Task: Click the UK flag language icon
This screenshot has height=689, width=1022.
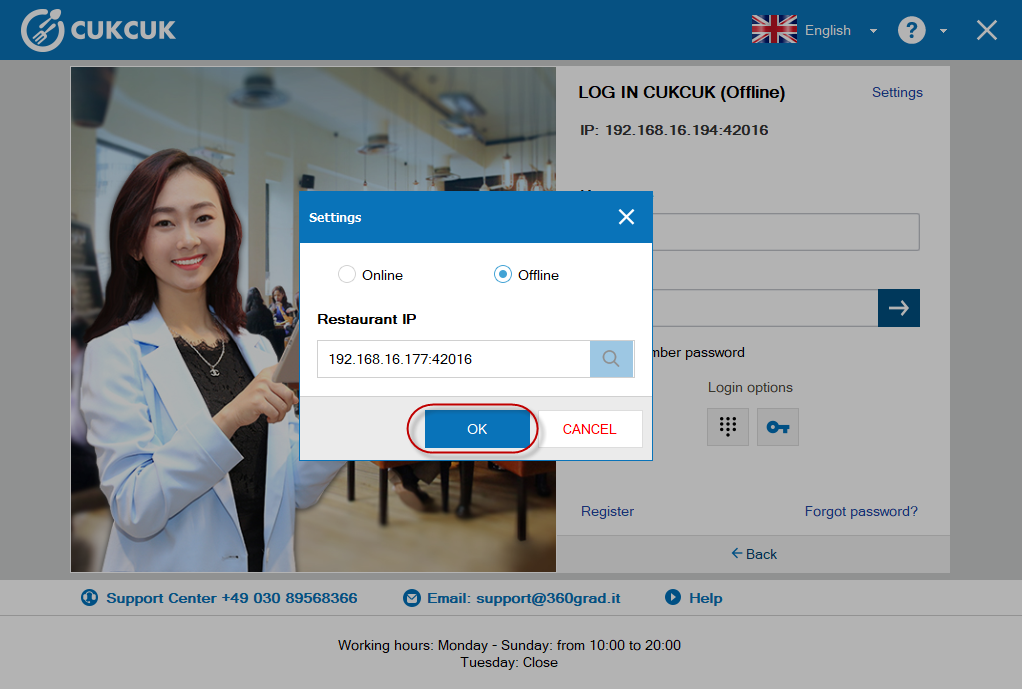Action: tap(774, 29)
